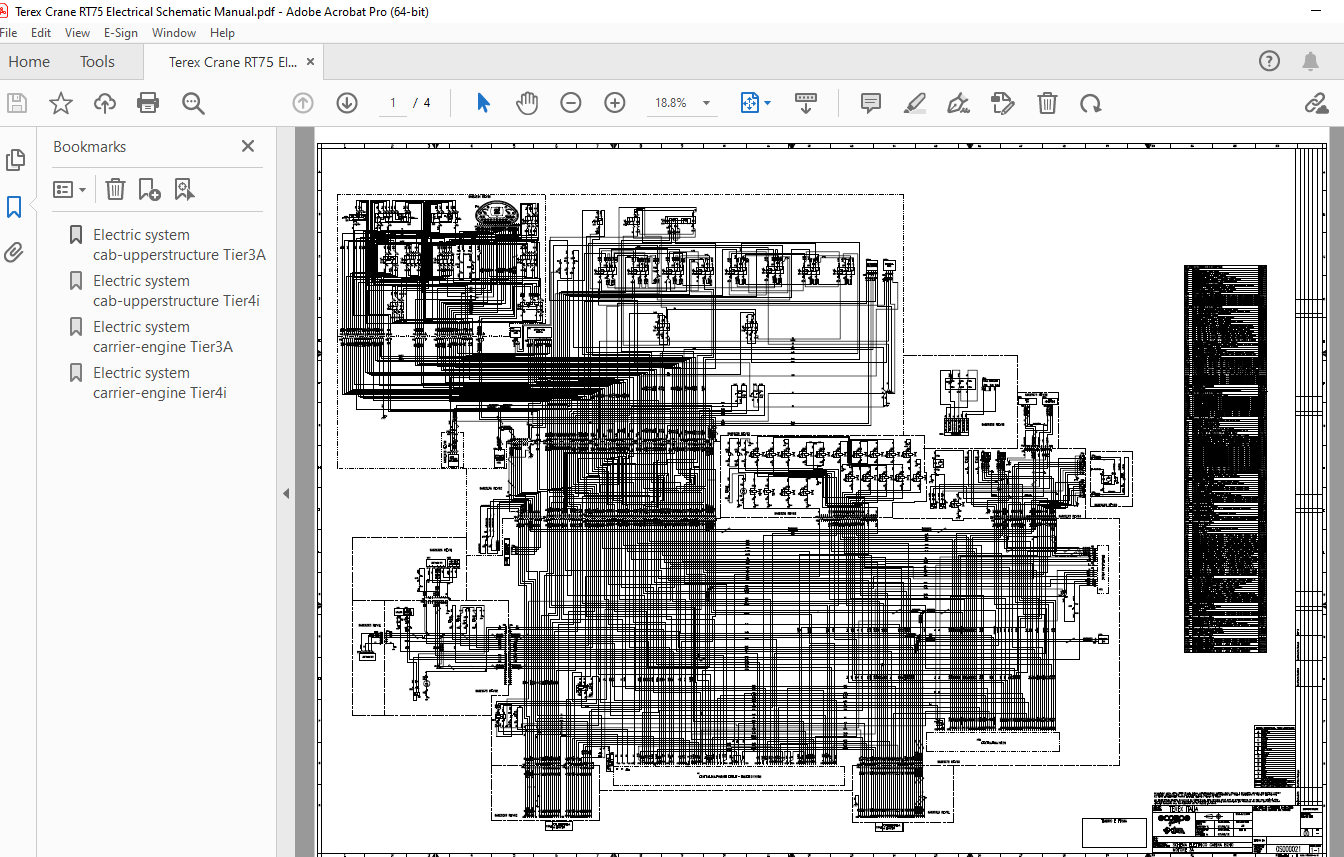Open the Sign document pen tool
The width and height of the screenshot is (1344, 857).
(958, 103)
